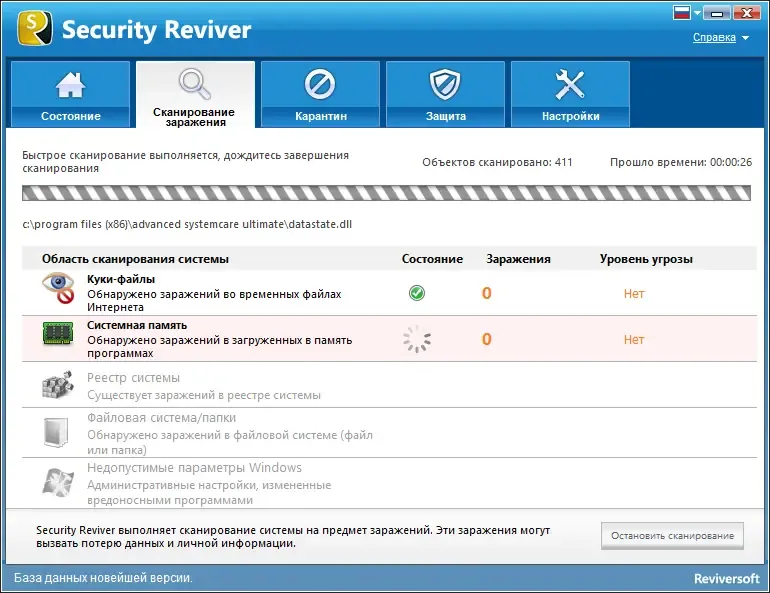Click the scan warning text at bottom

tap(293, 537)
